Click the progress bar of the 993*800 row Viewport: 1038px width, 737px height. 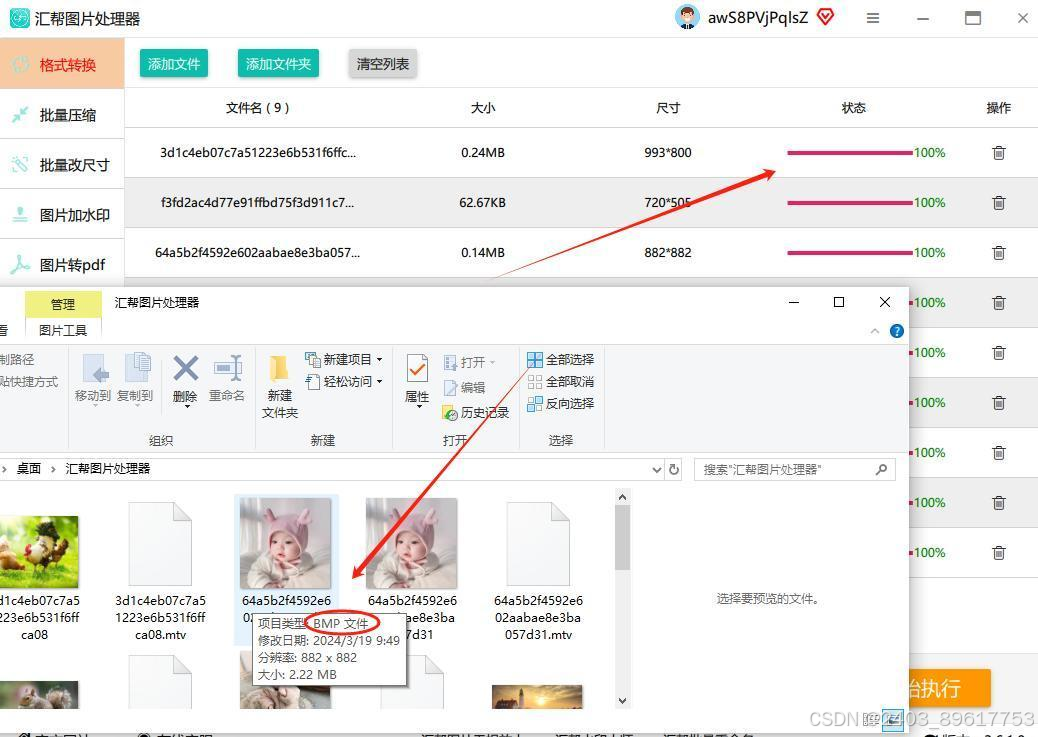click(849, 152)
